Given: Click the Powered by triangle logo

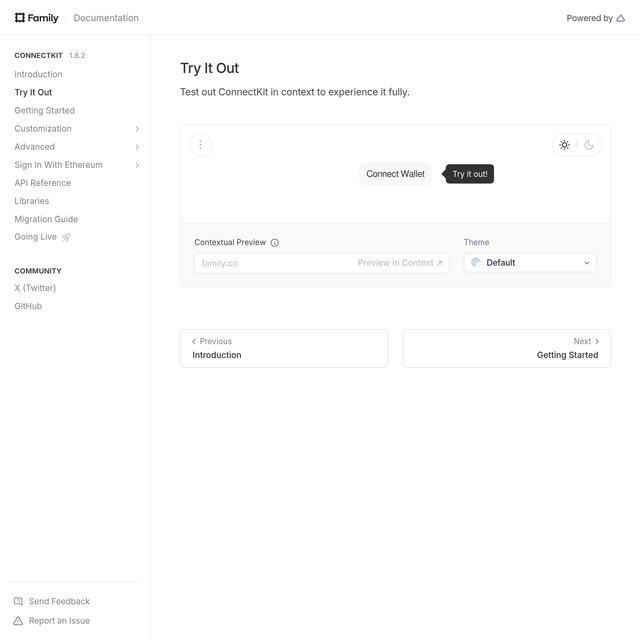Looking at the screenshot, I should coord(620,18).
